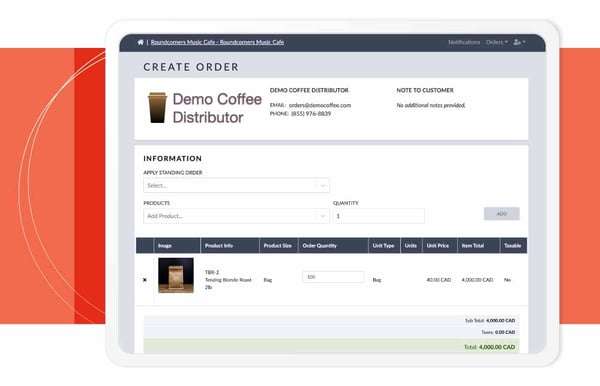The image size is (600, 386).
Task: Open the Notifications menu item
Action: pos(464,42)
